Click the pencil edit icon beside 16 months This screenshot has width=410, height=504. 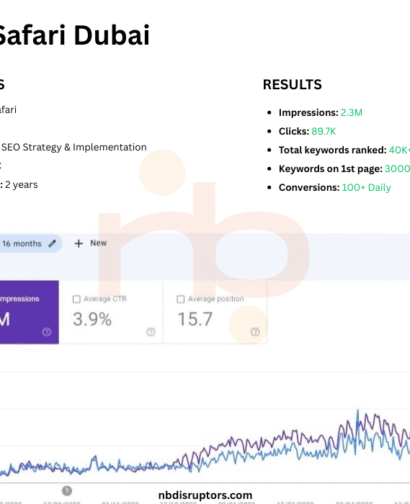(52, 244)
